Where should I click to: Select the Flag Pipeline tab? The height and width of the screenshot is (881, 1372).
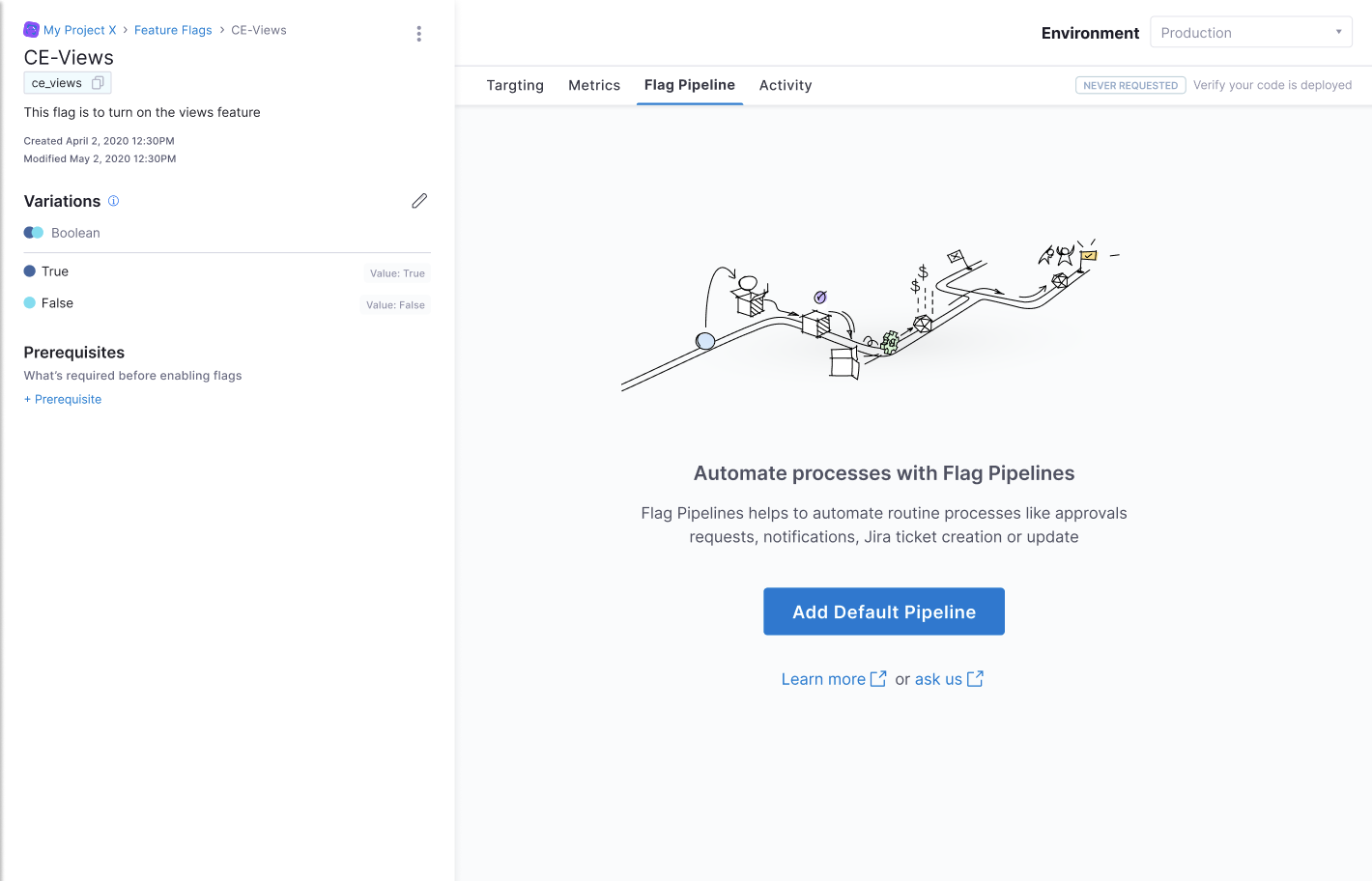click(x=690, y=85)
